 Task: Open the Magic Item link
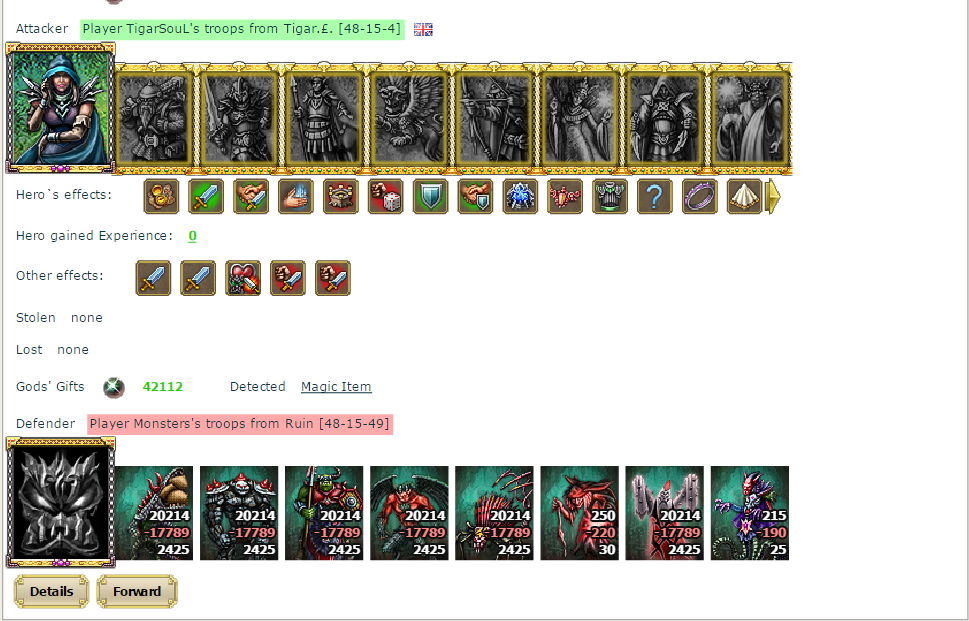pyautogui.click(x=336, y=387)
